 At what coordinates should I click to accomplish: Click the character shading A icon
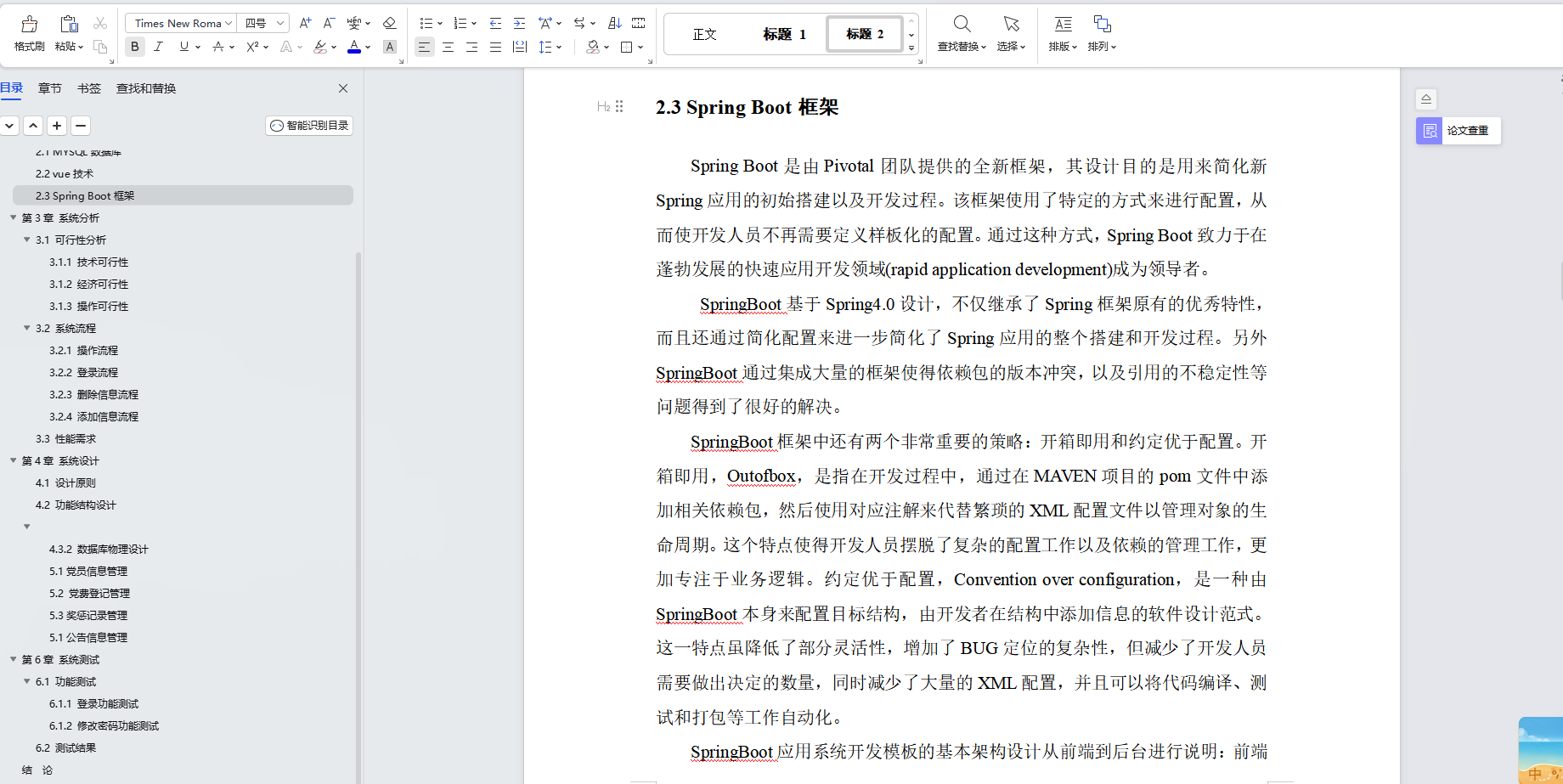coord(390,47)
